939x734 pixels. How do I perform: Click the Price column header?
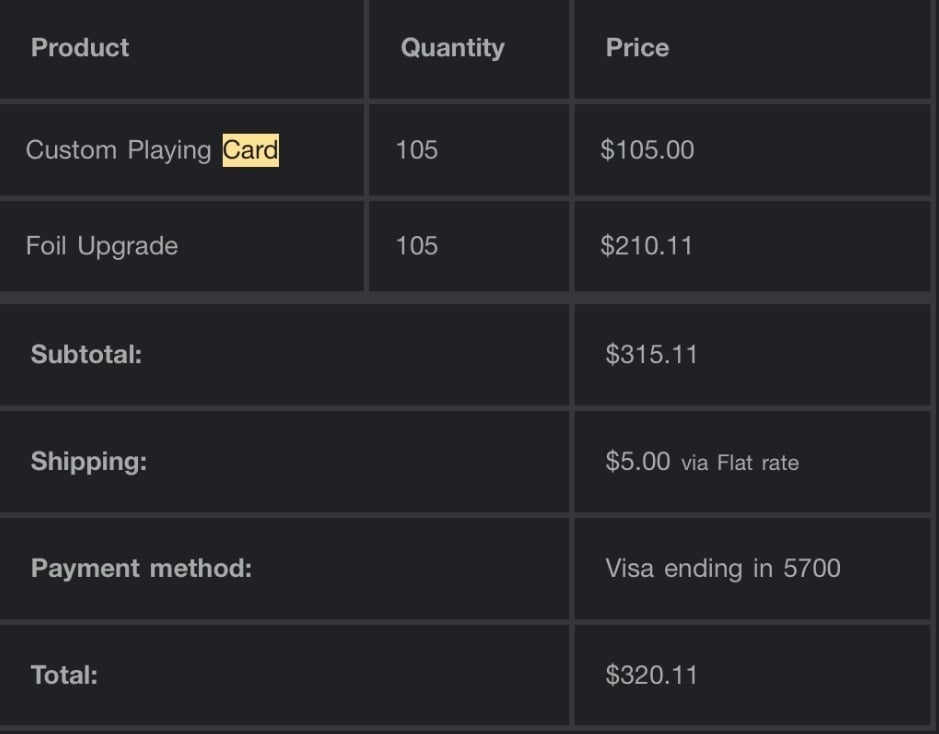[x=637, y=48]
